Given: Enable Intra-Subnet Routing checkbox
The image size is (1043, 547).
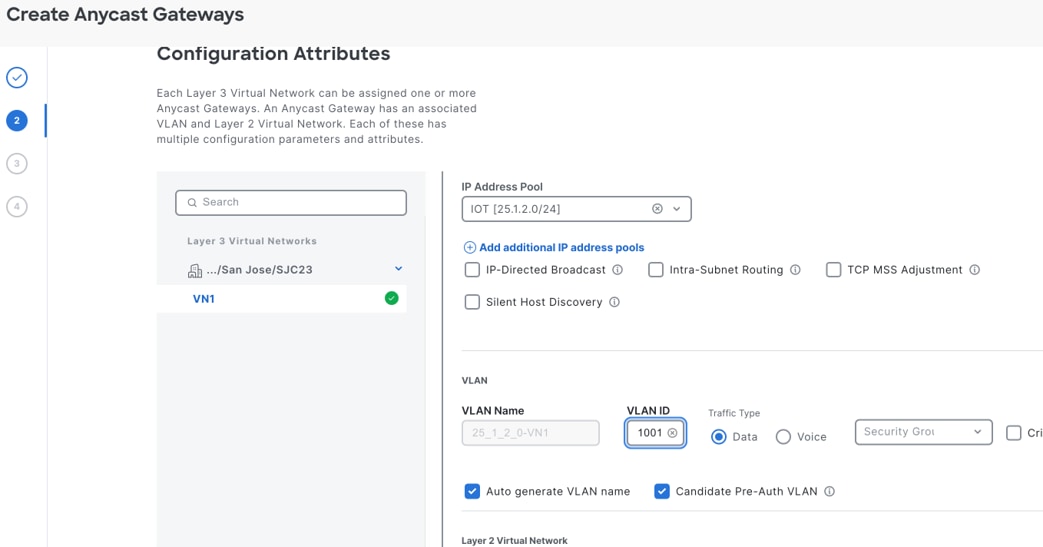Looking at the screenshot, I should pyautogui.click(x=656, y=270).
